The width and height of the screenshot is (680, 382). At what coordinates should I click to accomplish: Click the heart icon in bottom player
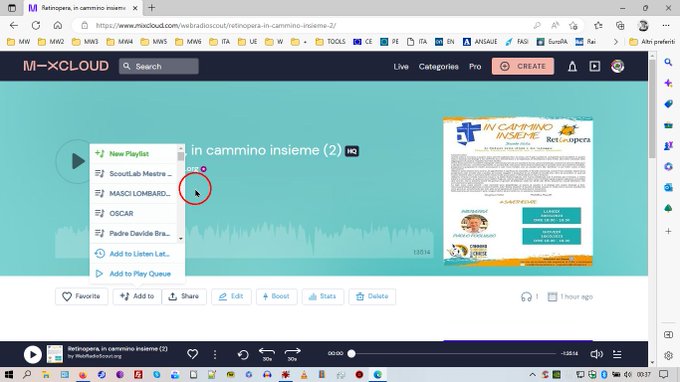193,354
